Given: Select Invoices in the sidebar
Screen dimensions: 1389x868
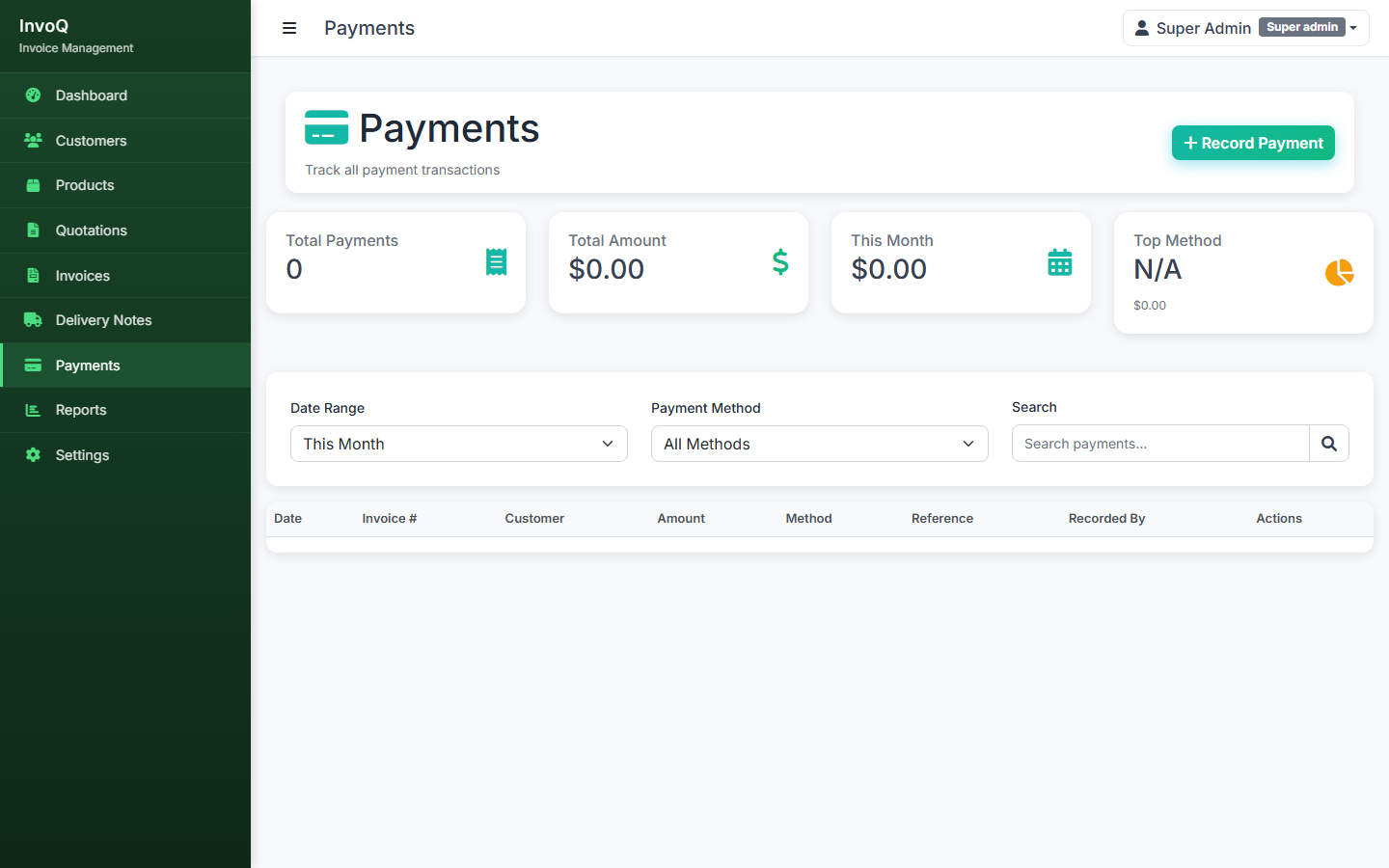Looking at the screenshot, I should click(125, 276).
